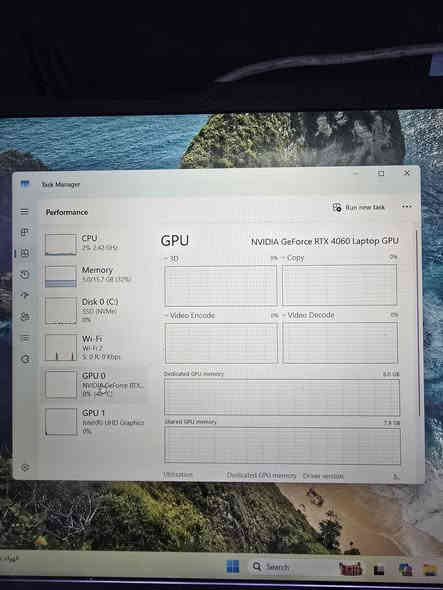Image resolution: width=443 pixels, height=590 pixels.
Task: Click the '7.9 GB' shared memory value
Action: (x=392, y=423)
